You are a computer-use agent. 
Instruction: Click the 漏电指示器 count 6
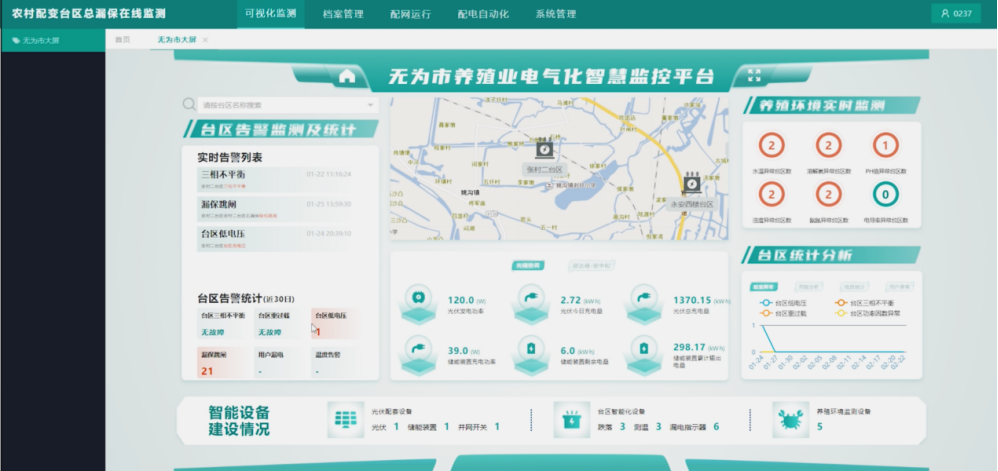coord(716,426)
